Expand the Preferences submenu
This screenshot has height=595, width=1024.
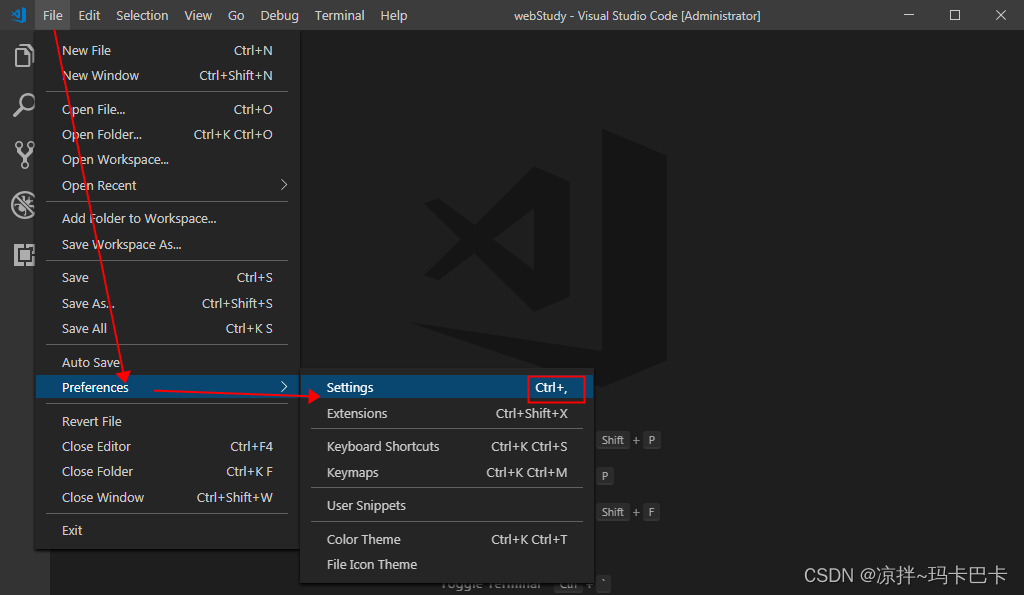click(167, 387)
